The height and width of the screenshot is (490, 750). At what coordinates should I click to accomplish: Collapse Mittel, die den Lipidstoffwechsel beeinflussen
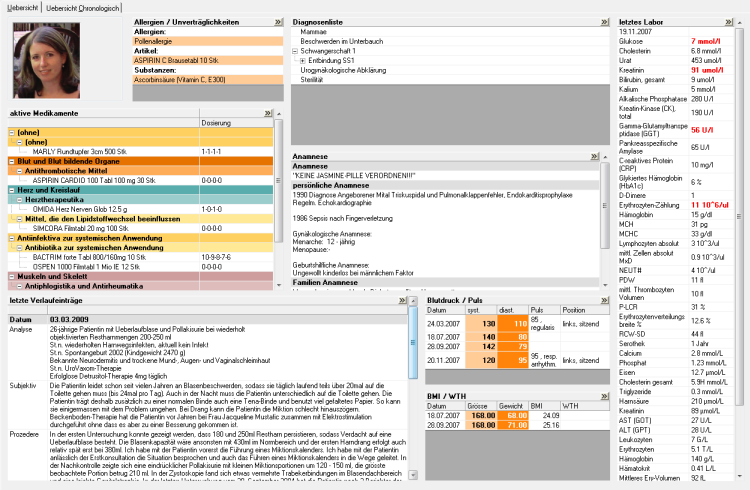pyautogui.click(x=20, y=219)
